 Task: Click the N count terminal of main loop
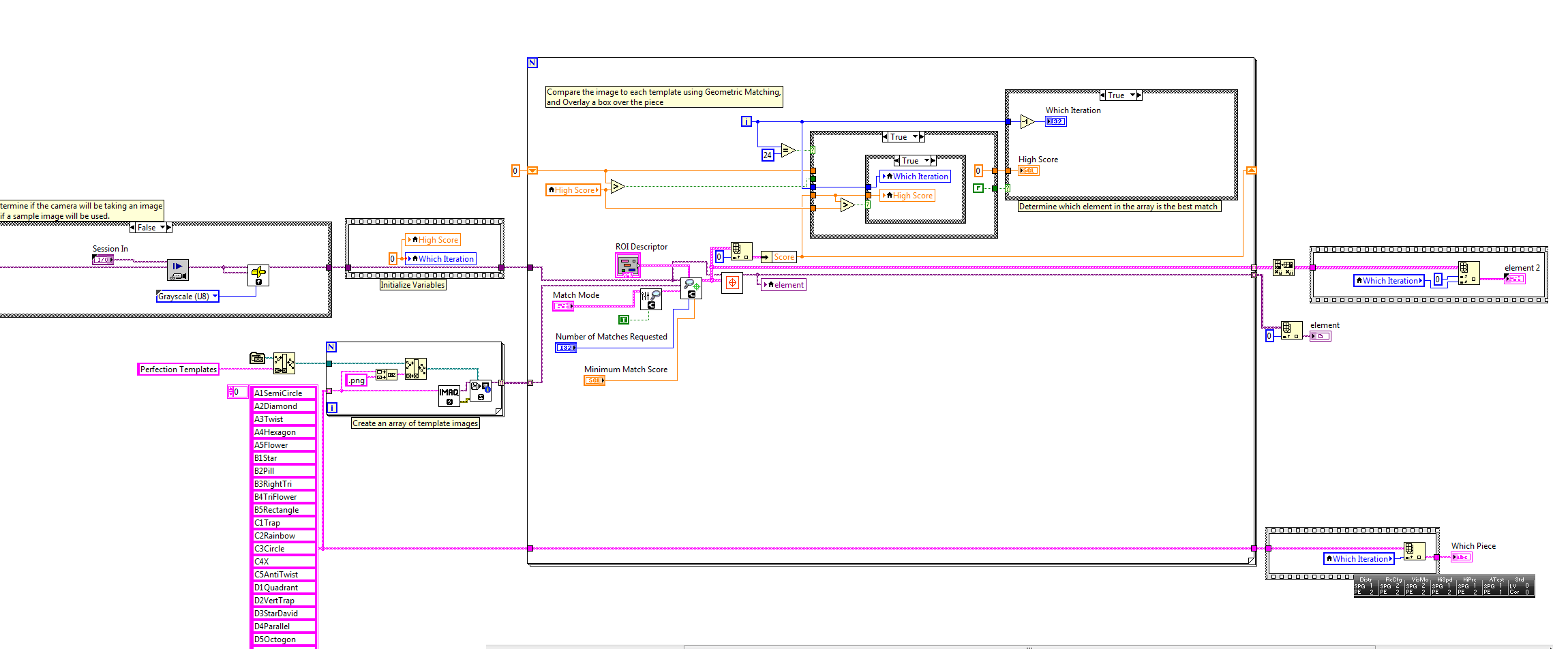pyautogui.click(x=532, y=63)
